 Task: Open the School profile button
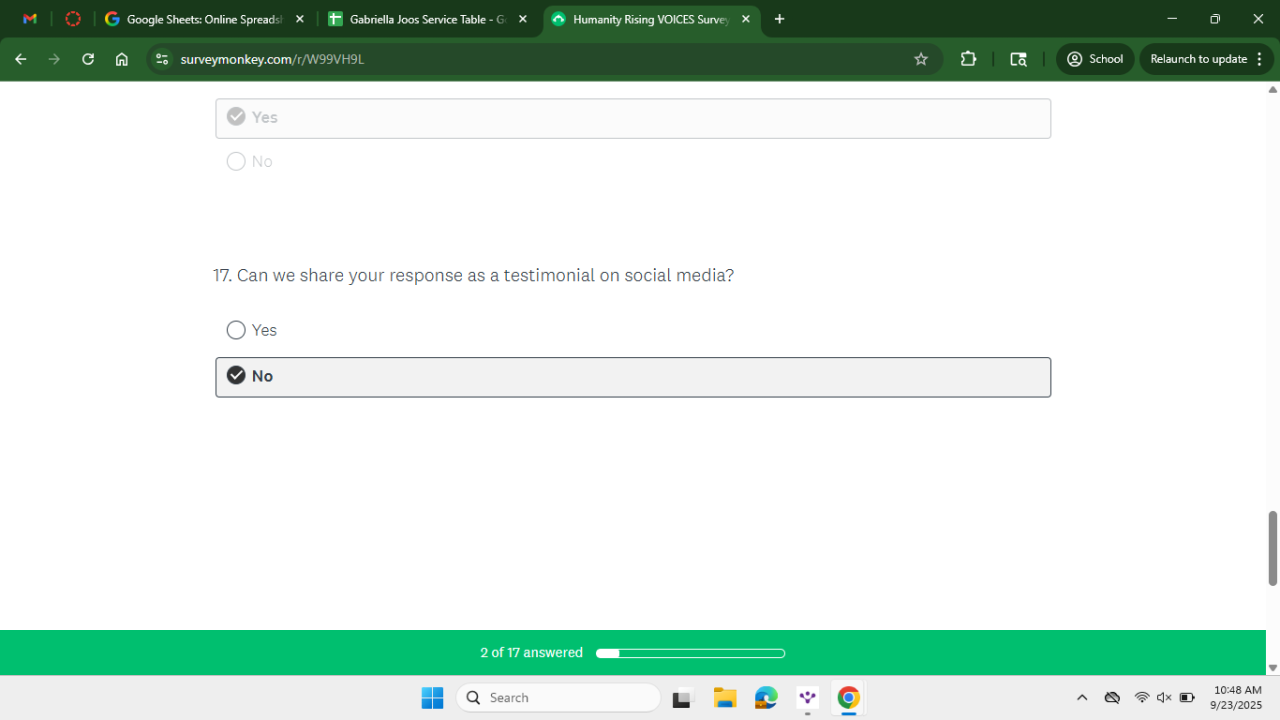click(1095, 59)
